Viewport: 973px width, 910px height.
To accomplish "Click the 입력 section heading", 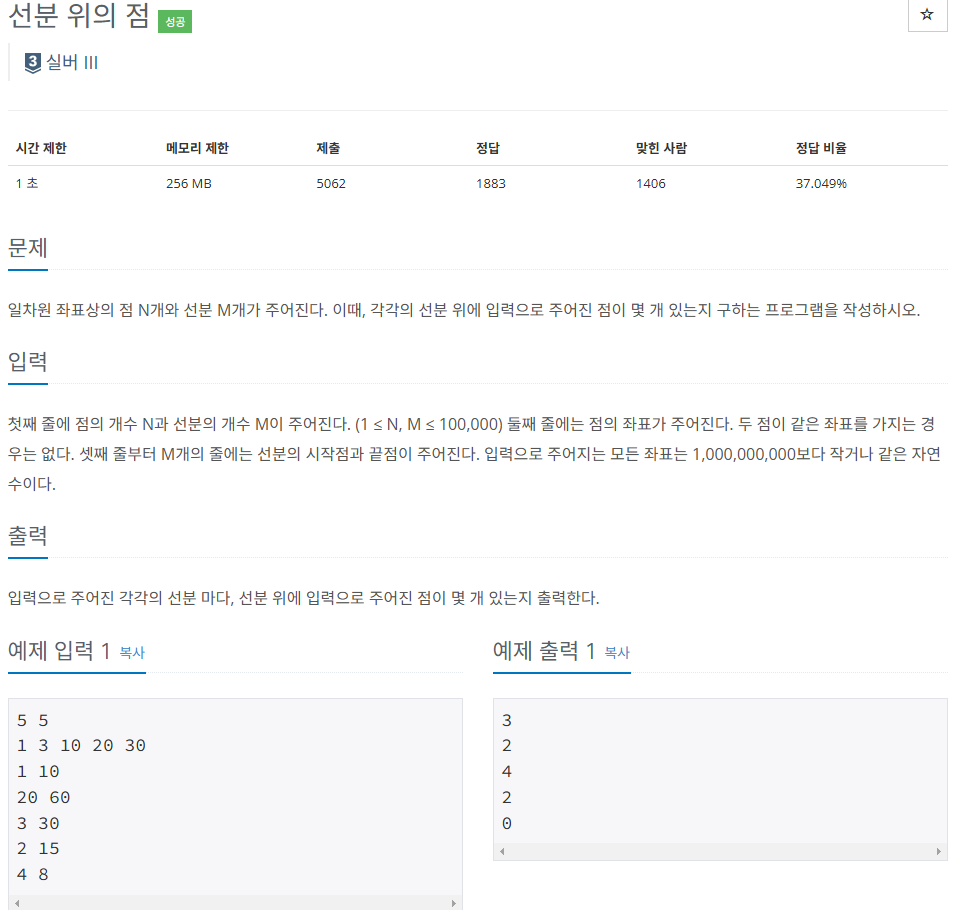I will click(x=28, y=361).
